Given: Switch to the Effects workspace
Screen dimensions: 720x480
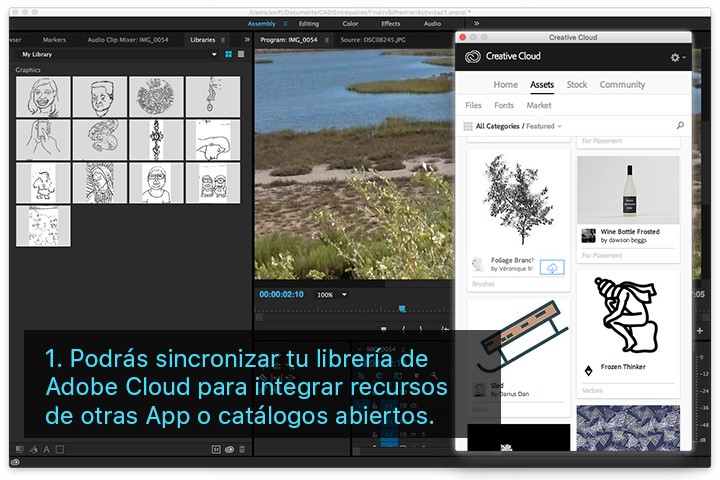Looking at the screenshot, I should [x=390, y=23].
